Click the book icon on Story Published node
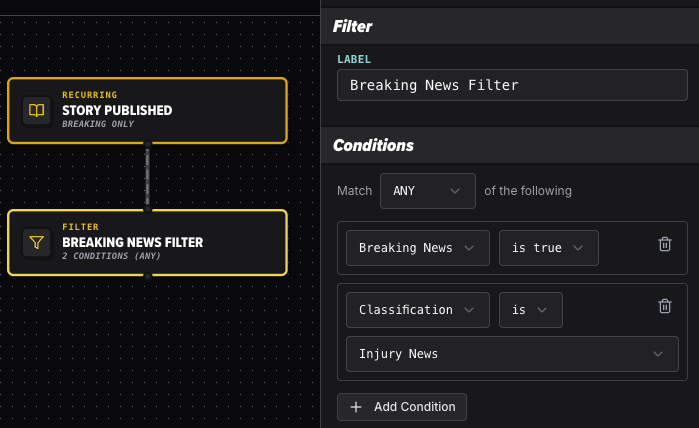Image resolution: width=699 pixels, height=428 pixels. coord(37,110)
